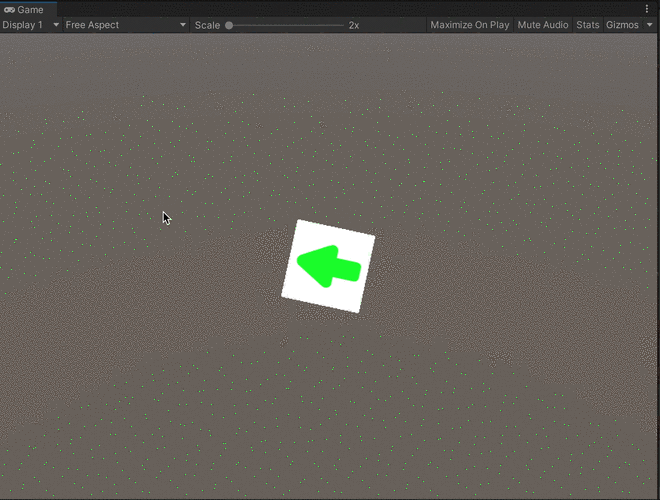660x500 pixels.
Task: Click the arrow beside Free Aspect
Action: coord(183,25)
